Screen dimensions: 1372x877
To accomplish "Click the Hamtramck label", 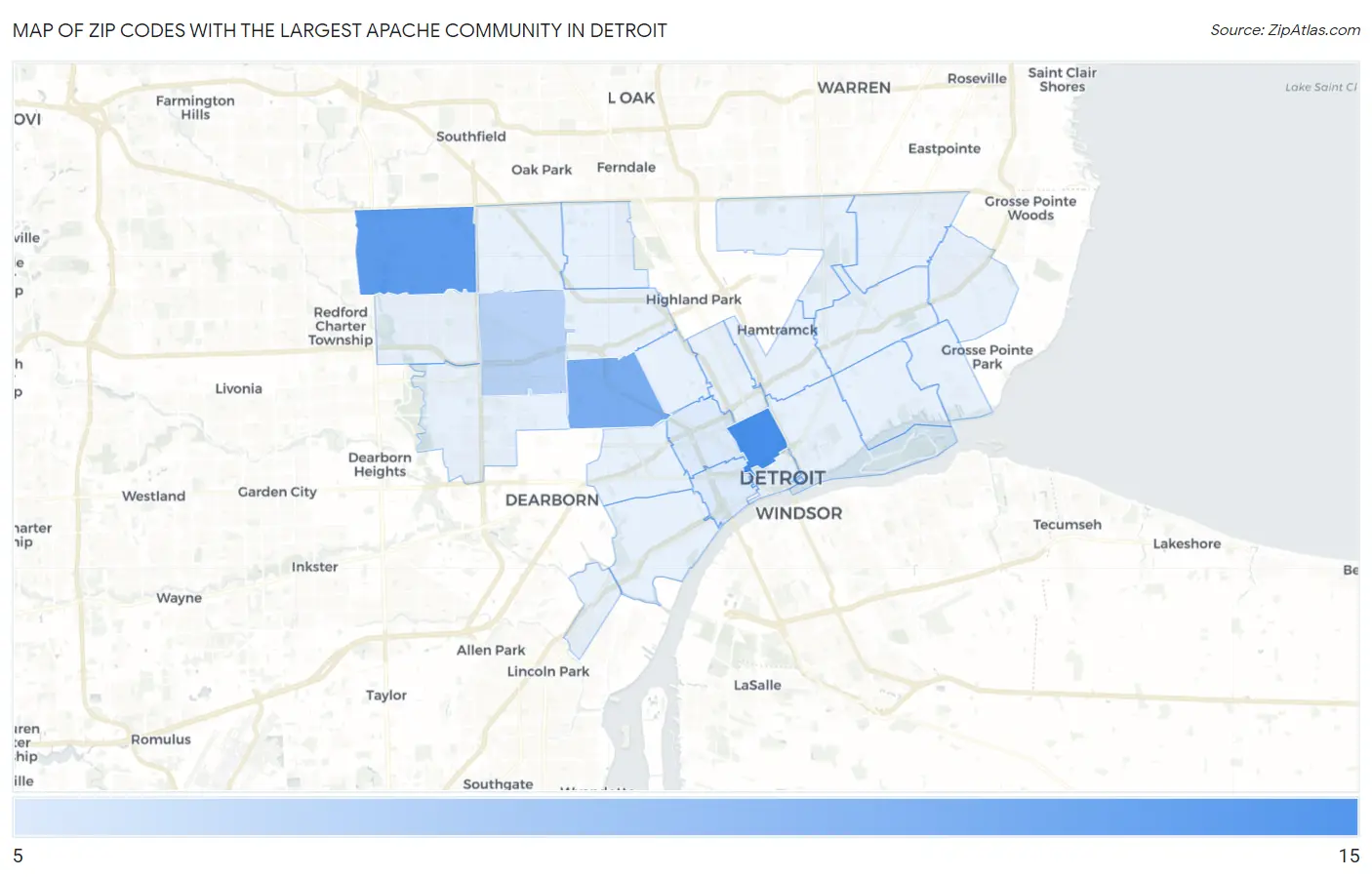I will click(x=777, y=330).
